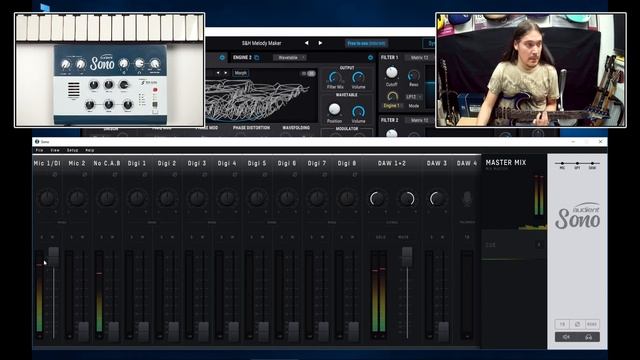Screen dimensions: 640x360
Task: Click the Digi 5 phase icon
Action: click(264, 175)
